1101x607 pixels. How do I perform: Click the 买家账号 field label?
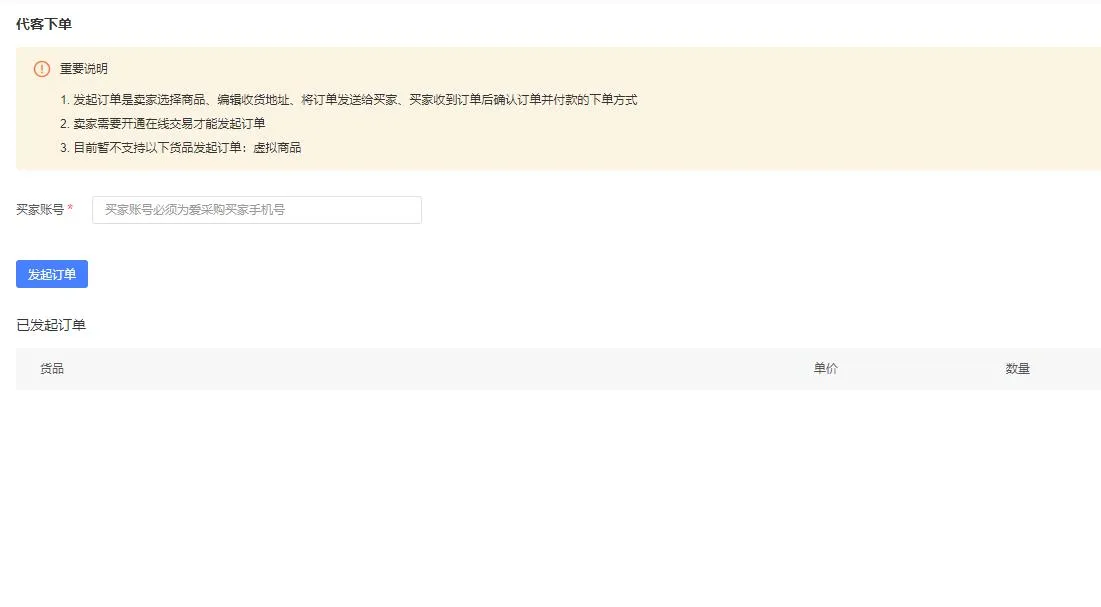(x=40, y=209)
